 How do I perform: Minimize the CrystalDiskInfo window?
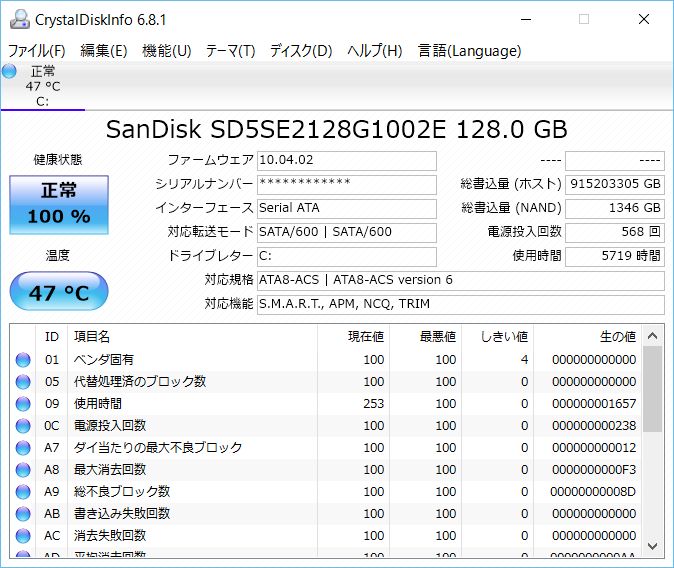(x=526, y=19)
